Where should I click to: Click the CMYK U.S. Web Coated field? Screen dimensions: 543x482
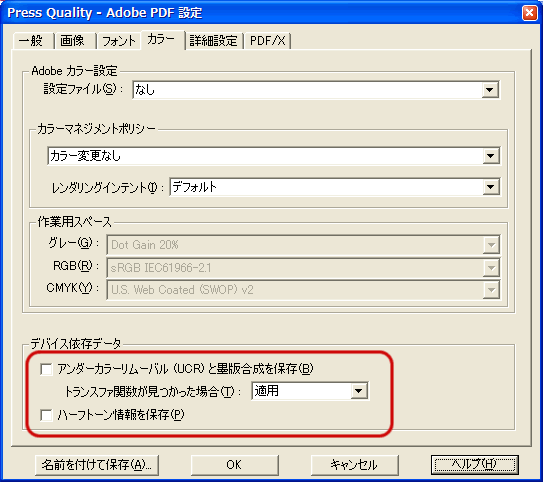(303, 290)
